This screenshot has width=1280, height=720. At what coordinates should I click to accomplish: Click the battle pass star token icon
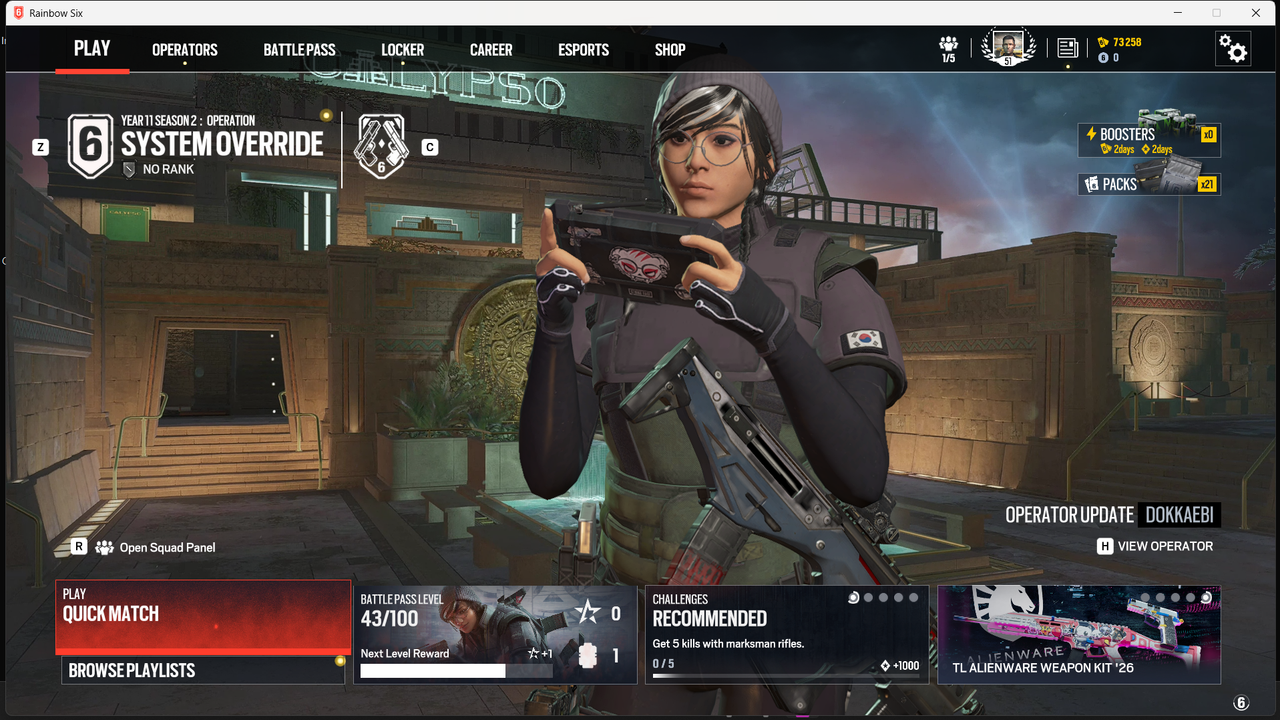588,613
